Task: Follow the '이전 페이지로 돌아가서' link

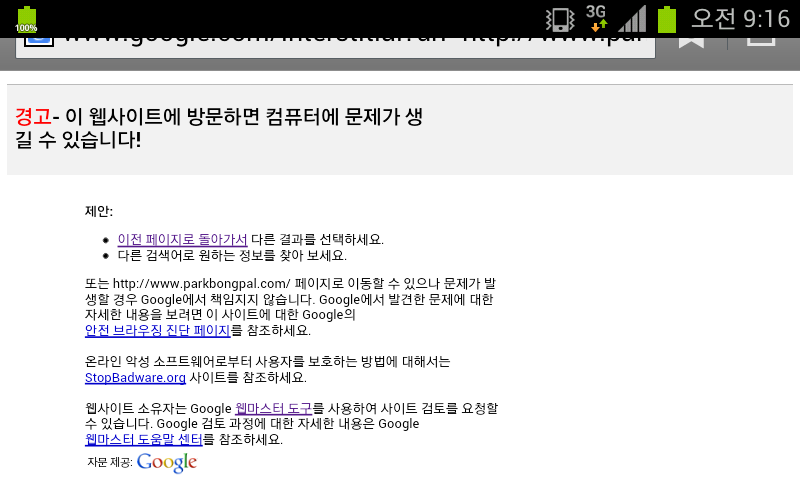Action: tap(182, 239)
